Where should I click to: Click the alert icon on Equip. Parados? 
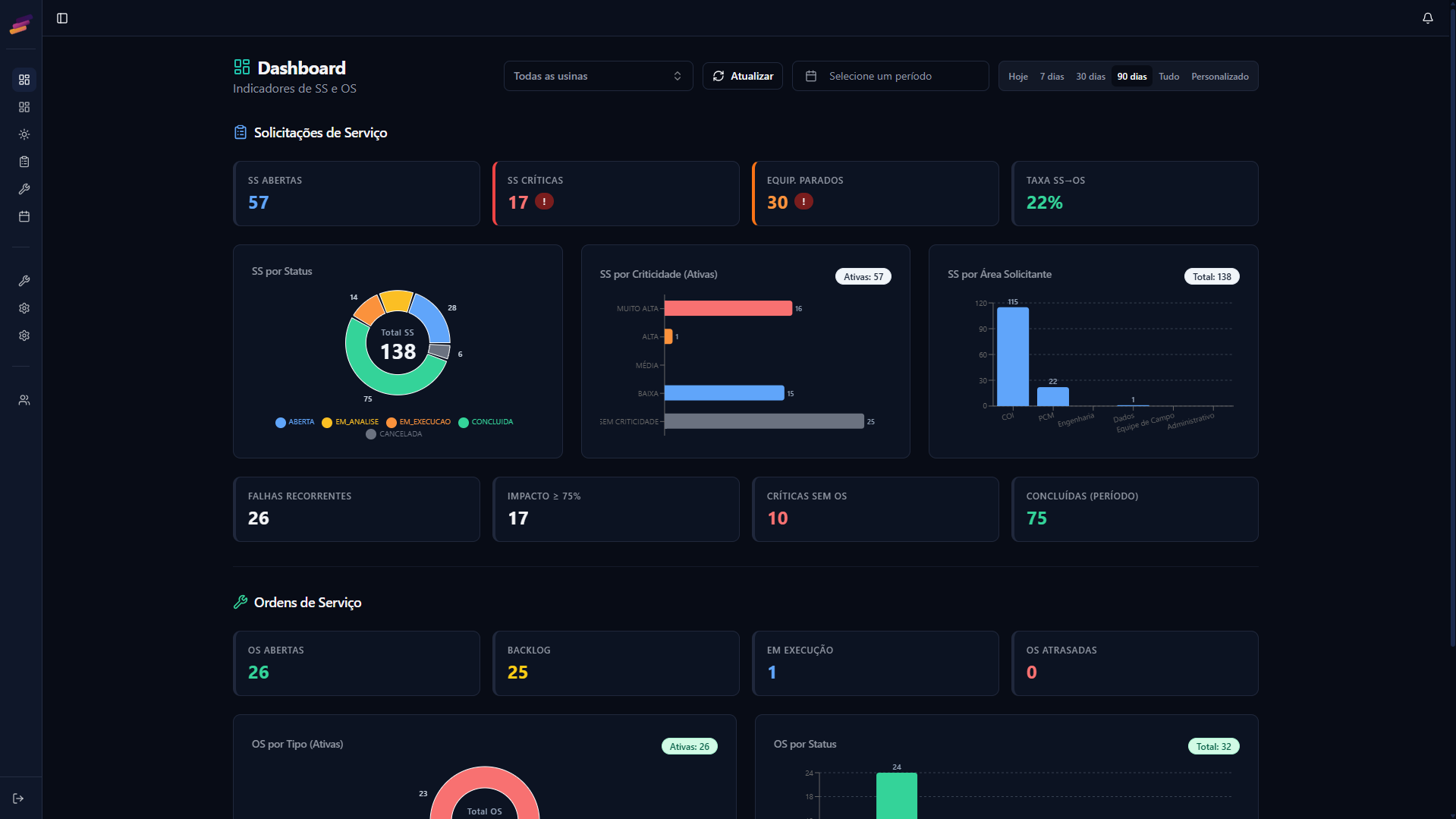click(803, 201)
